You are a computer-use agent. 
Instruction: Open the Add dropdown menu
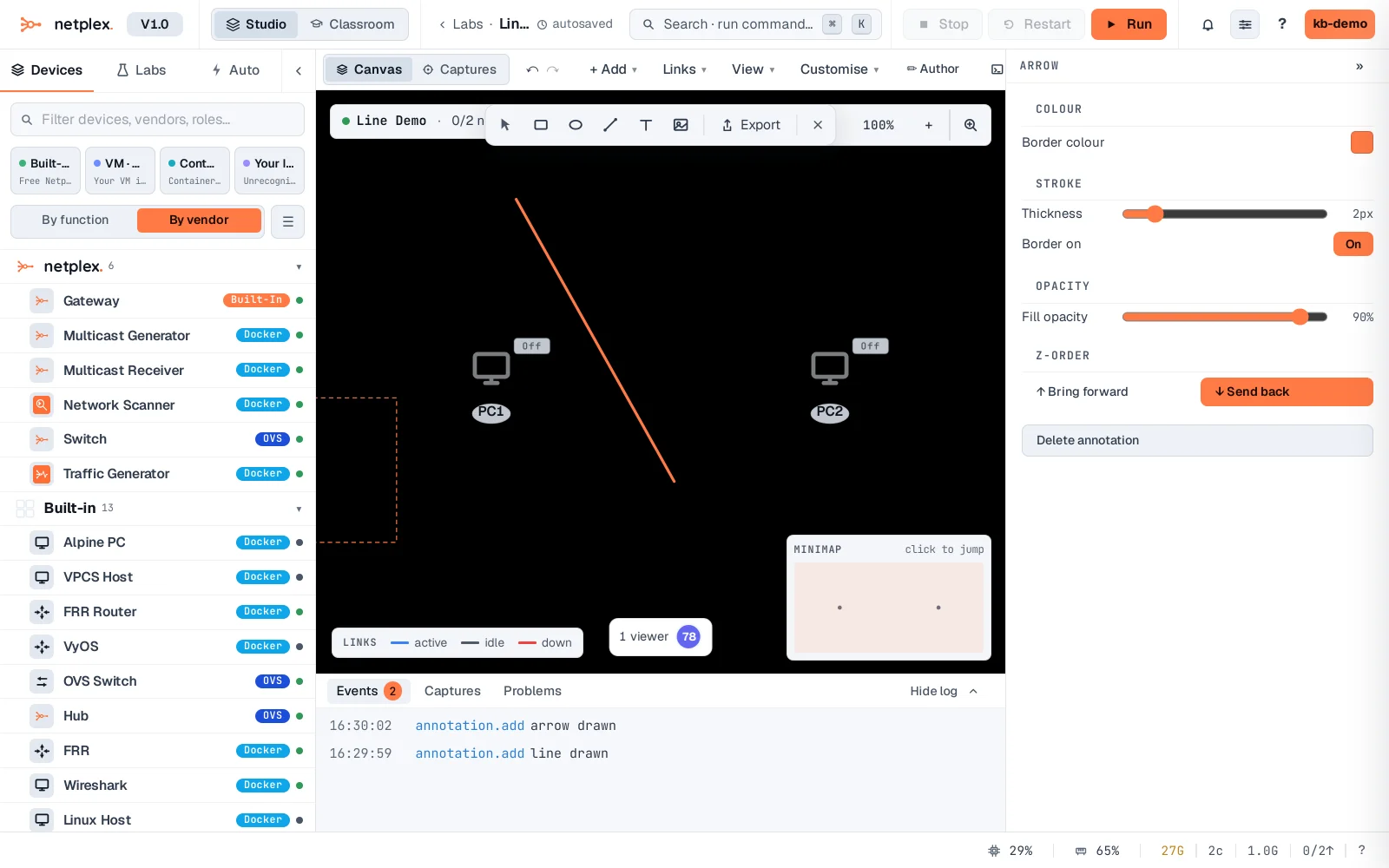point(613,69)
